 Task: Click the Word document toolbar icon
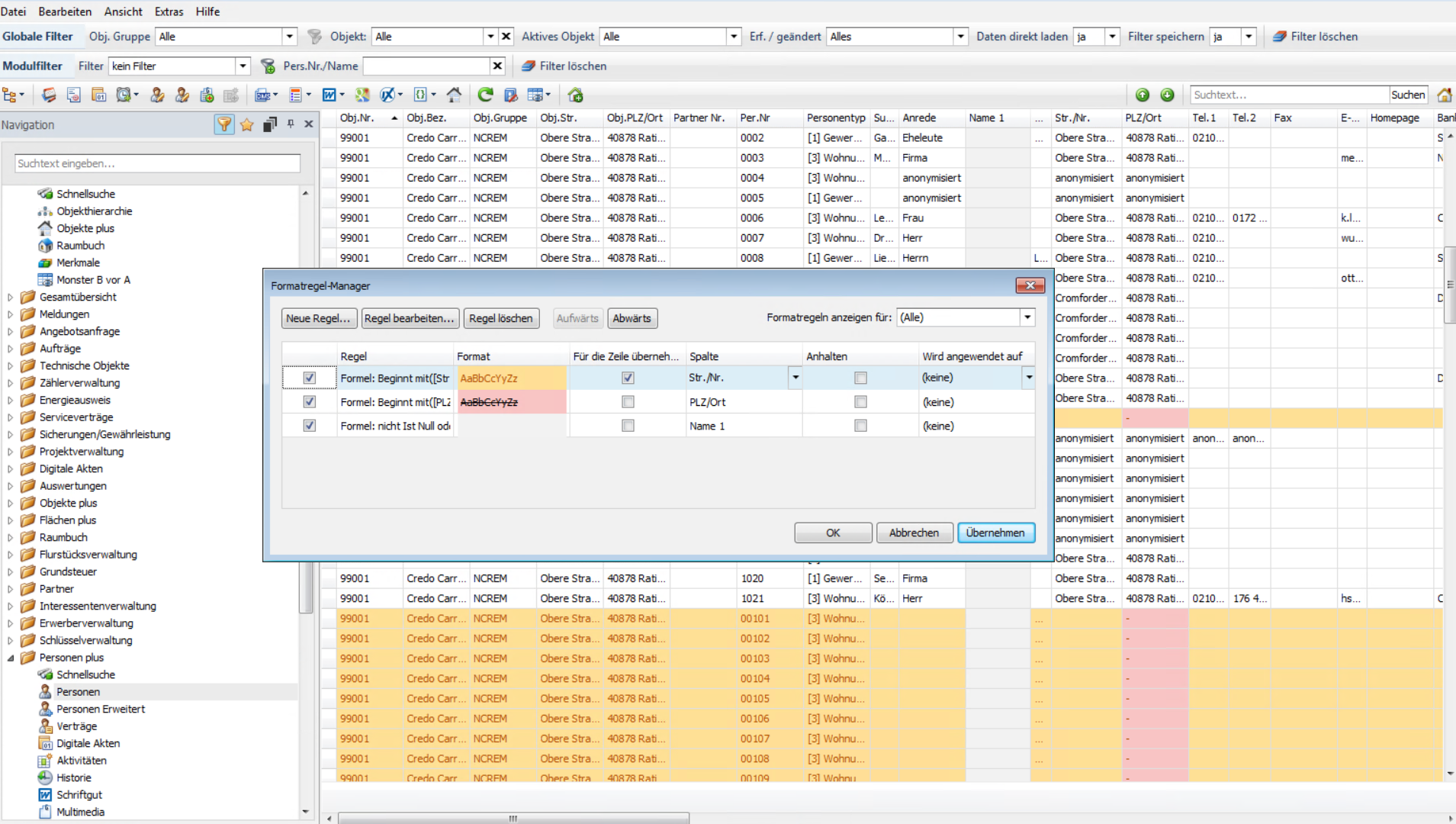click(329, 95)
